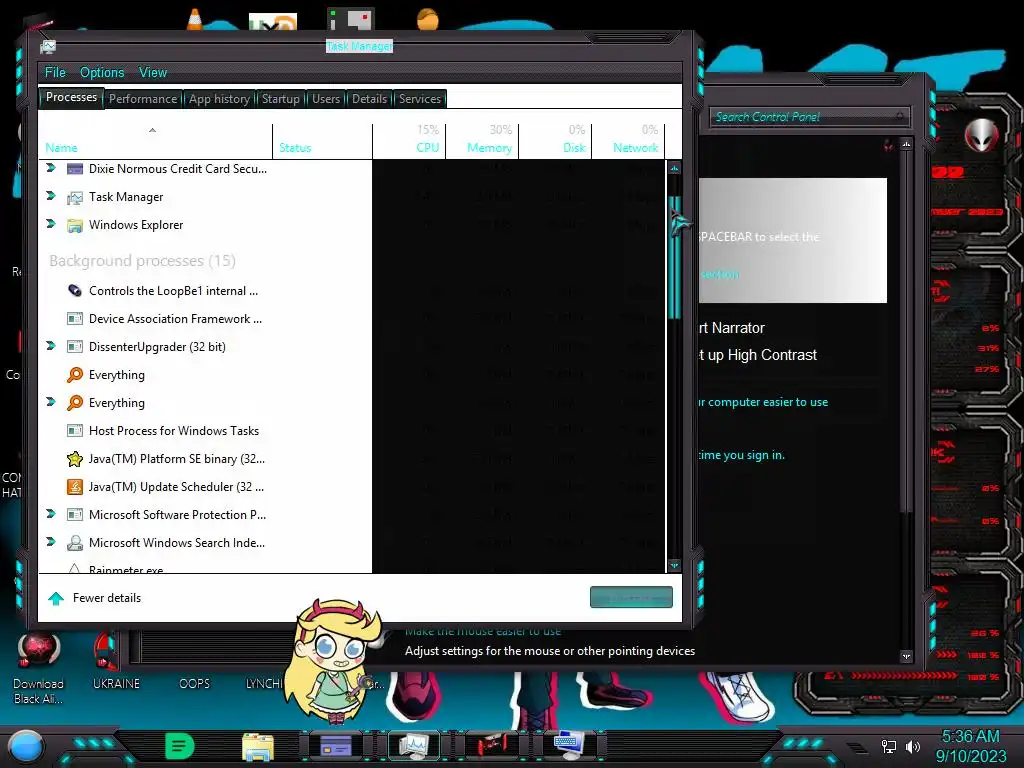Sort processes by Status column

pos(323,142)
